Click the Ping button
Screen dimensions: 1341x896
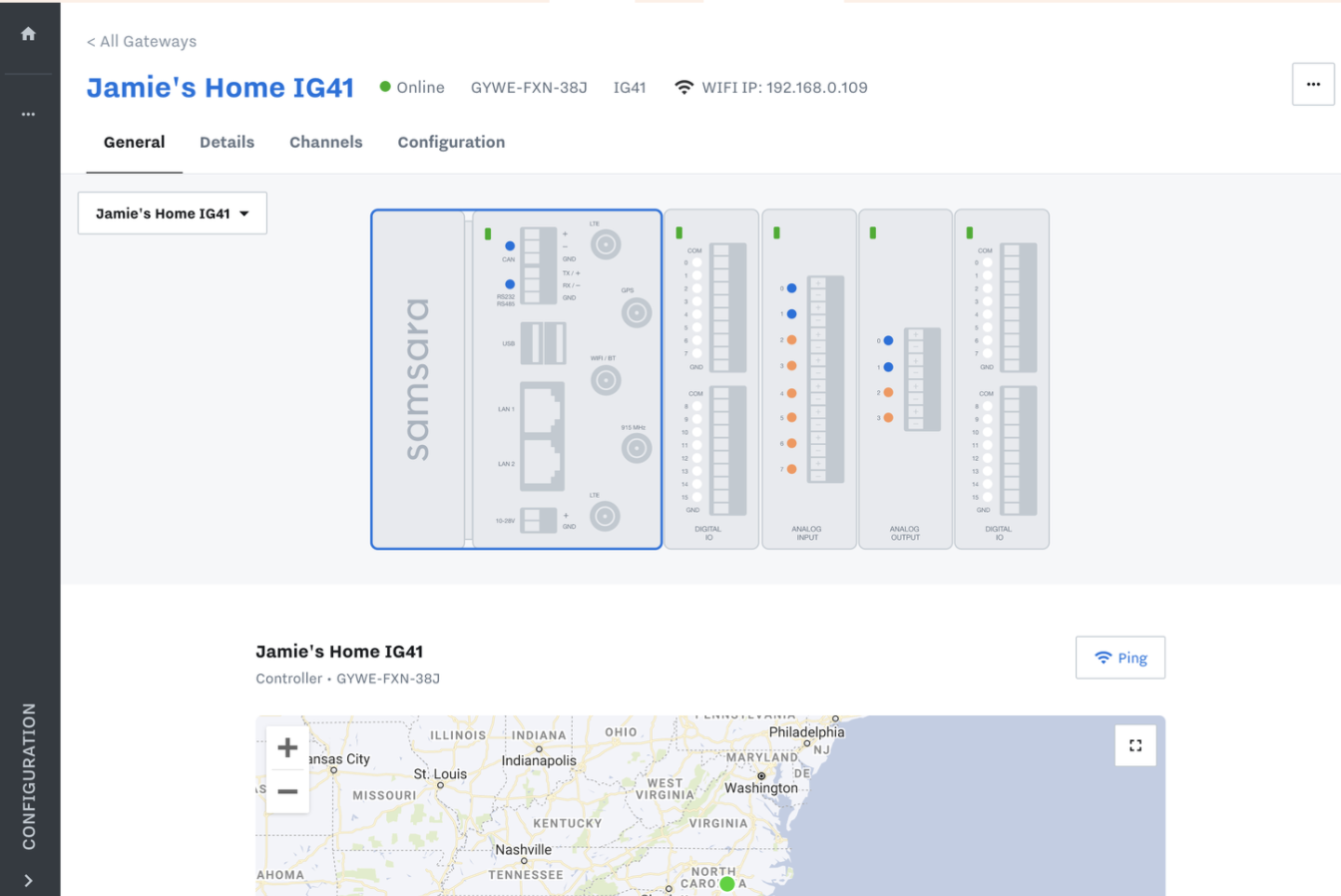point(1120,658)
